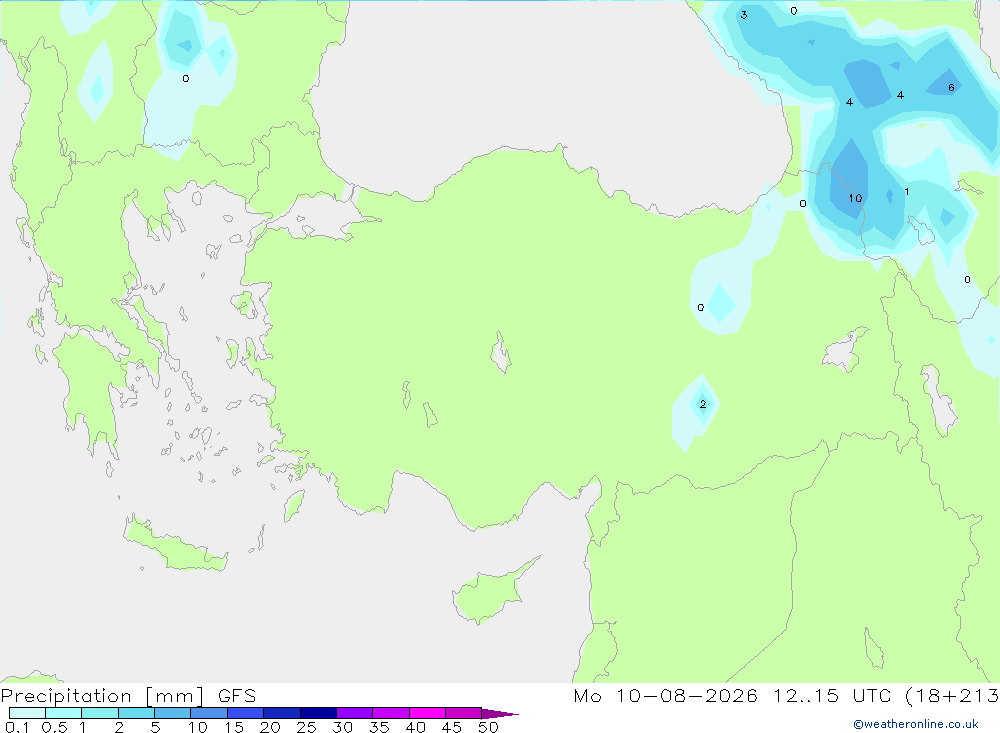The image size is (1000, 733).
Task: Click the arrow tip beyond 50 in legend
Action: 501,713
